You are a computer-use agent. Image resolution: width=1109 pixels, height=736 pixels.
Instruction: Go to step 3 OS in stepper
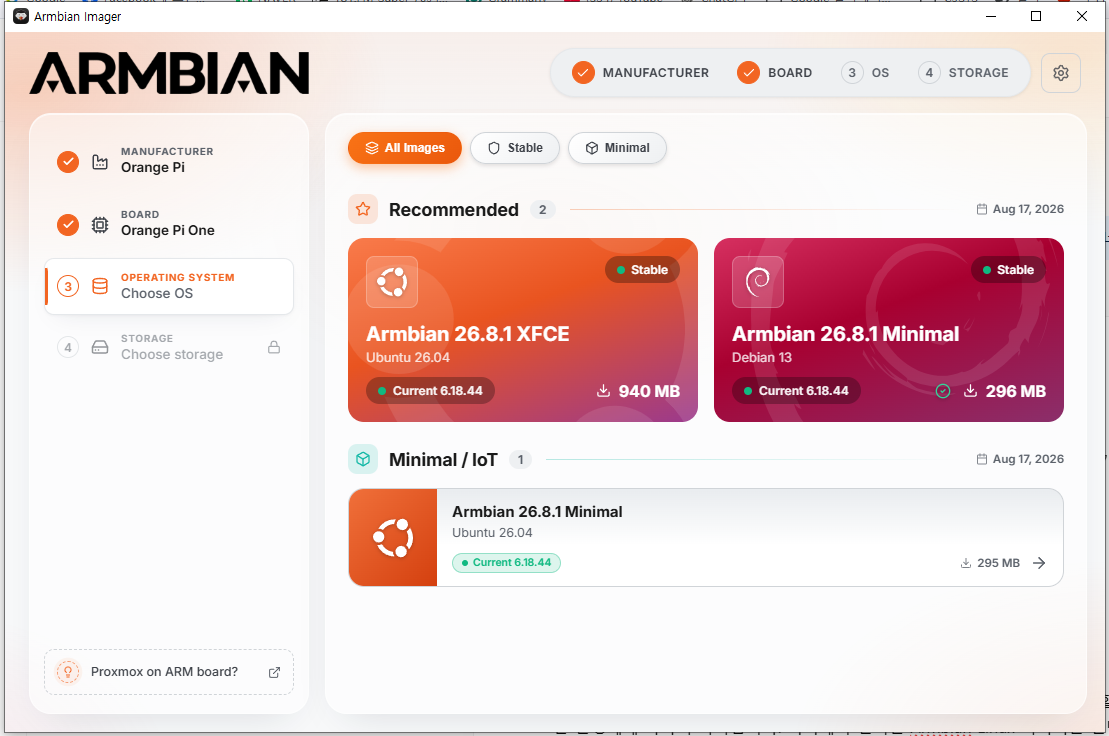865,73
